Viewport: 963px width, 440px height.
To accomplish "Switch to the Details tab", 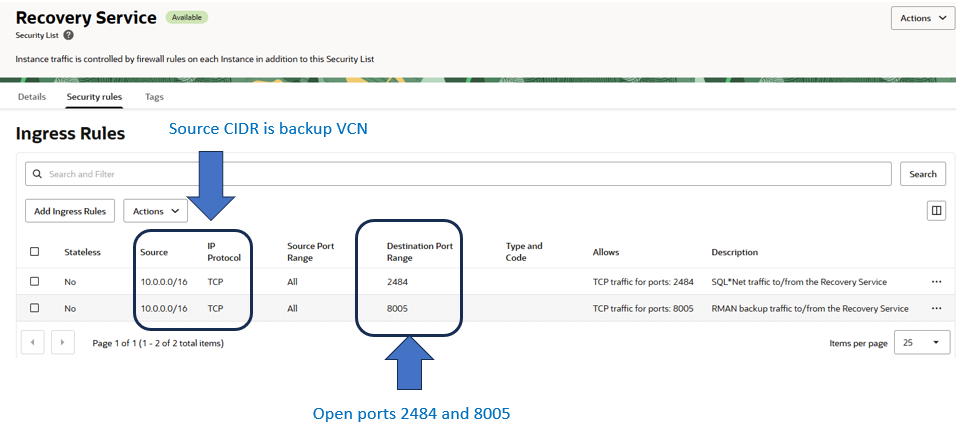I will click(x=32, y=97).
